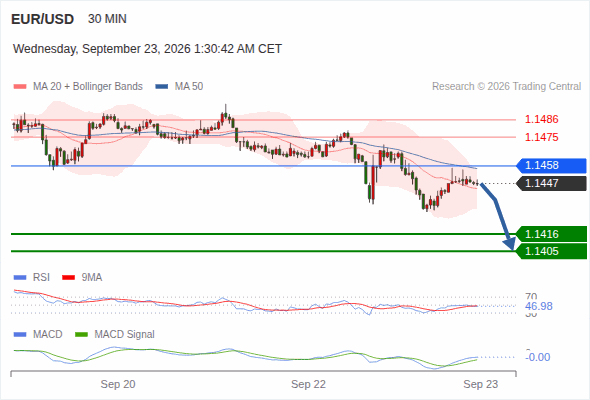This screenshot has width=590, height=400.
Task: Click the EUR/USD pair title
Action: tap(43, 19)
